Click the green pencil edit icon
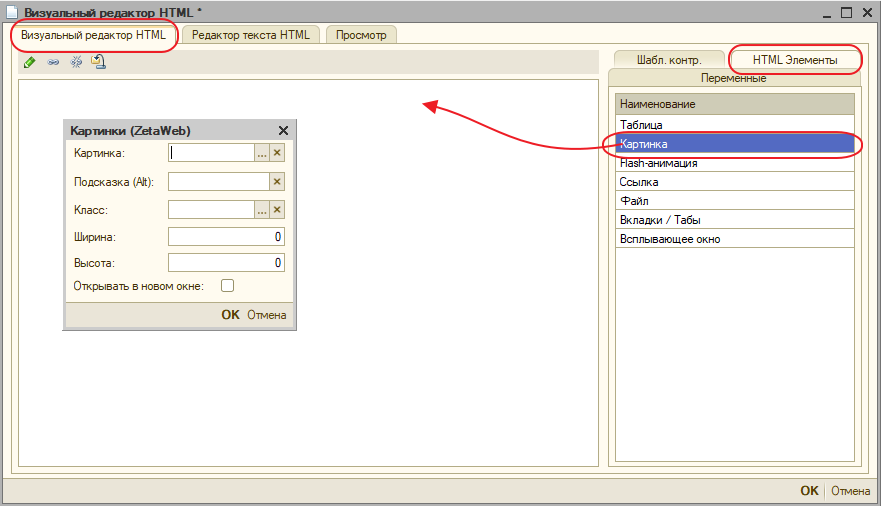881x506 pixels. point(30,62)
